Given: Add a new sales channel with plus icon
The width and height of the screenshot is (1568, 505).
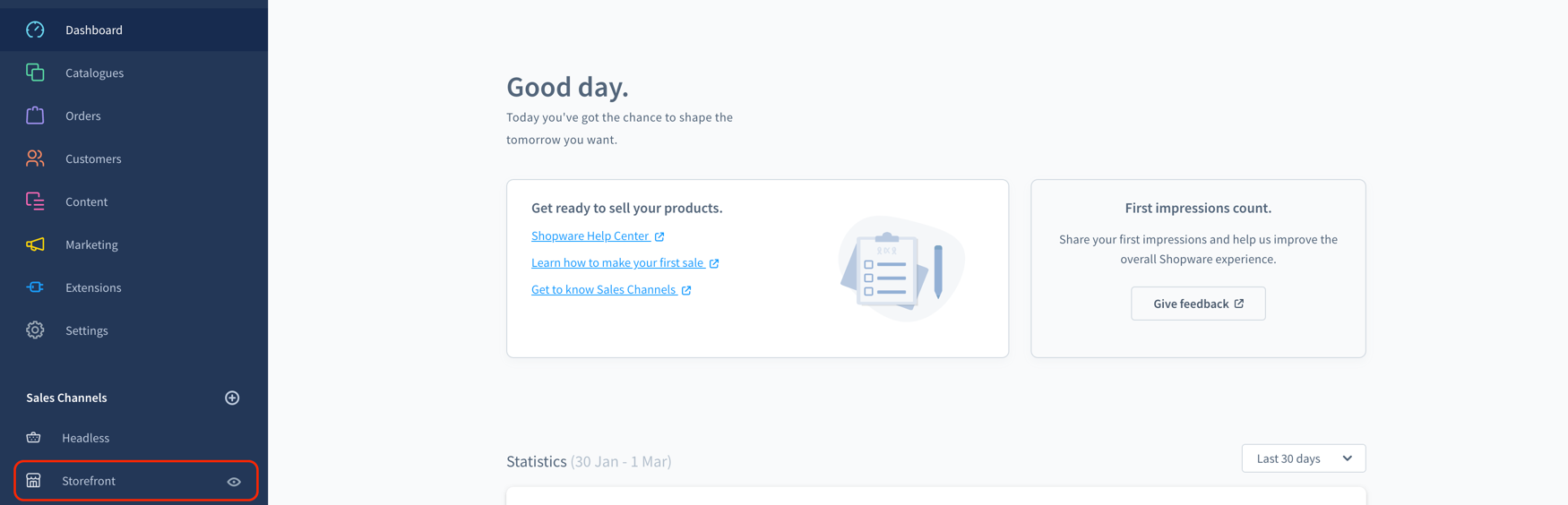Looking at the screenshot, I should pyautogui.click(x=232, y=398).
